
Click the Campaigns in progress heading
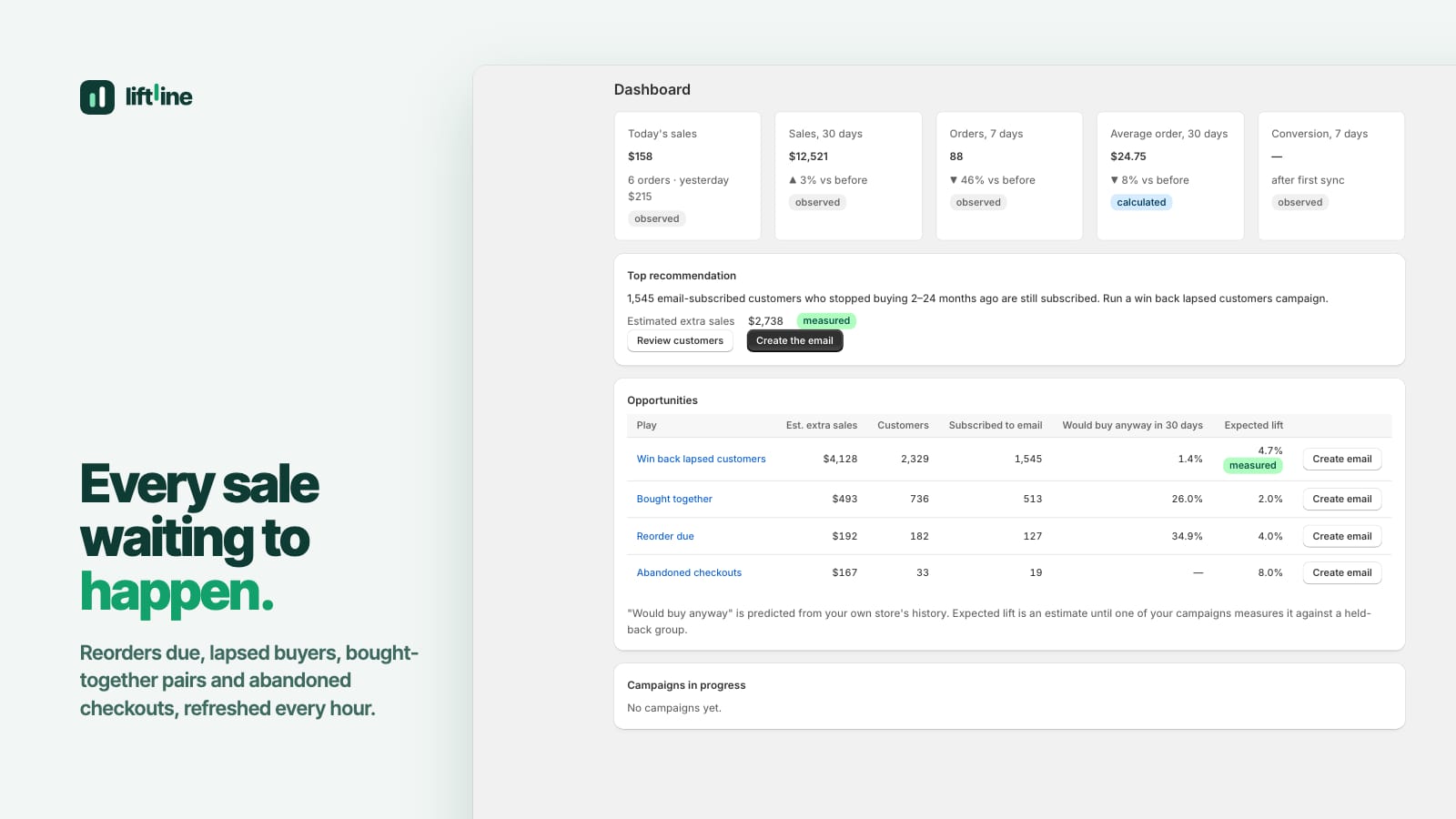tap(686, 685)
